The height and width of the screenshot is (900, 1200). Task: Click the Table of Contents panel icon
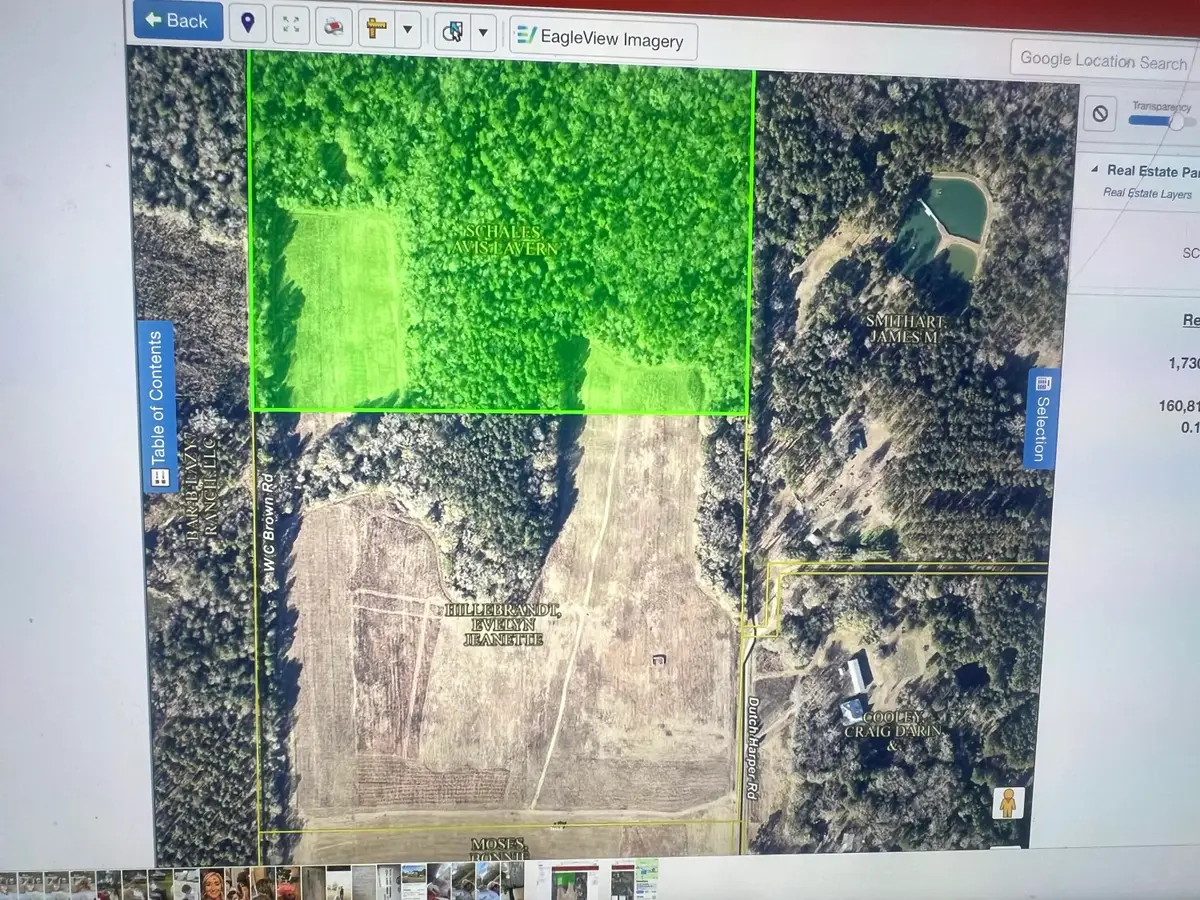coord(159,477)
